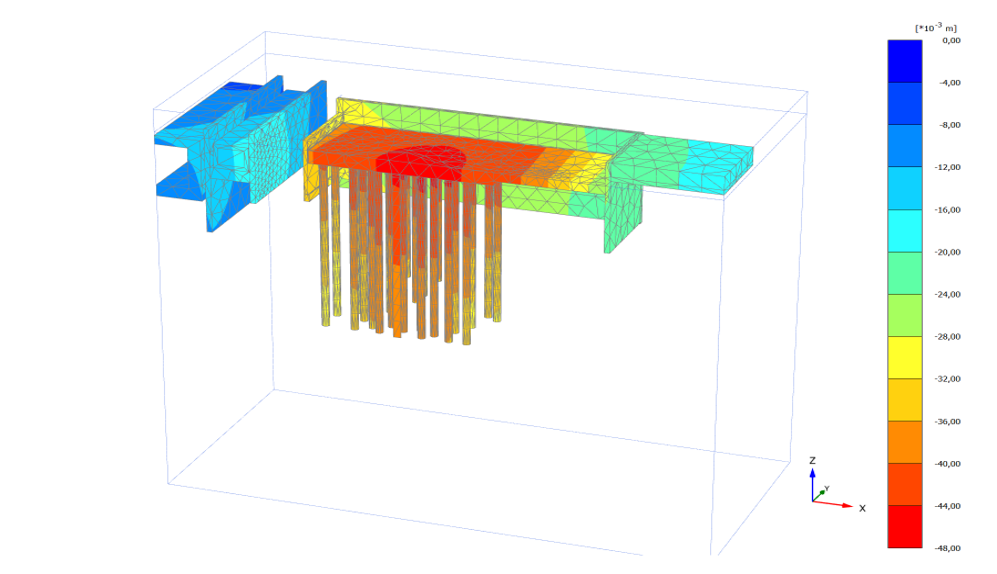Select the dark blue legend band below 0,00
Screen dimensions: 997x574
click(905, 61)
